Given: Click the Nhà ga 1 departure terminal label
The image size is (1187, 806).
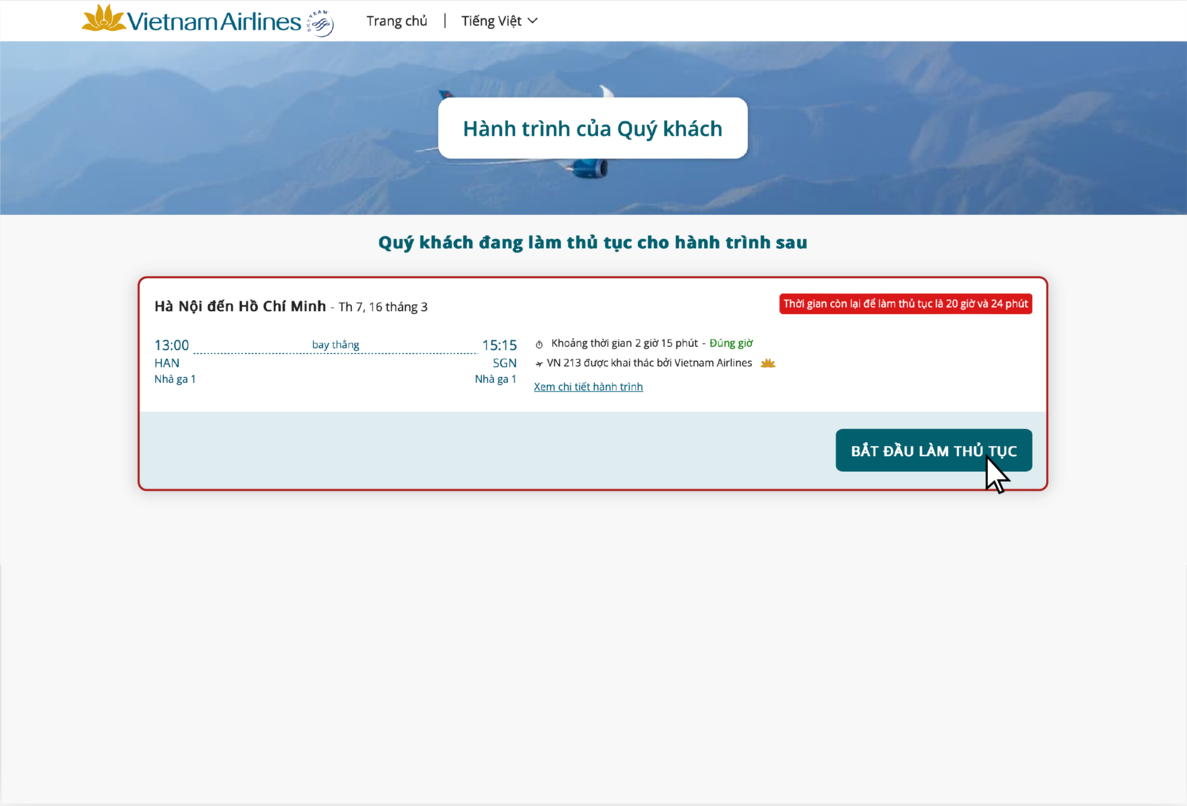Looking at the screenshot, I should (175, 378).
